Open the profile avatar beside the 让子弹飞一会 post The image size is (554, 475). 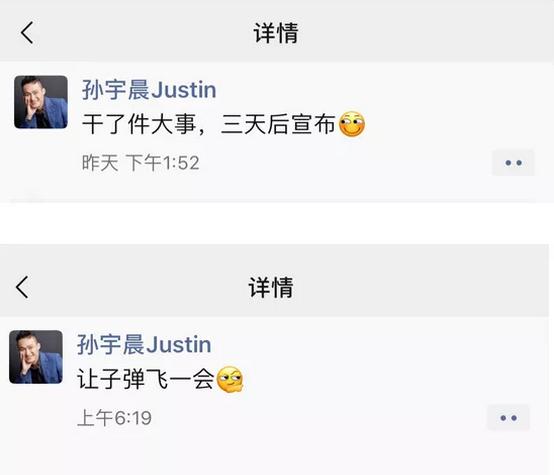pos(36,357)
